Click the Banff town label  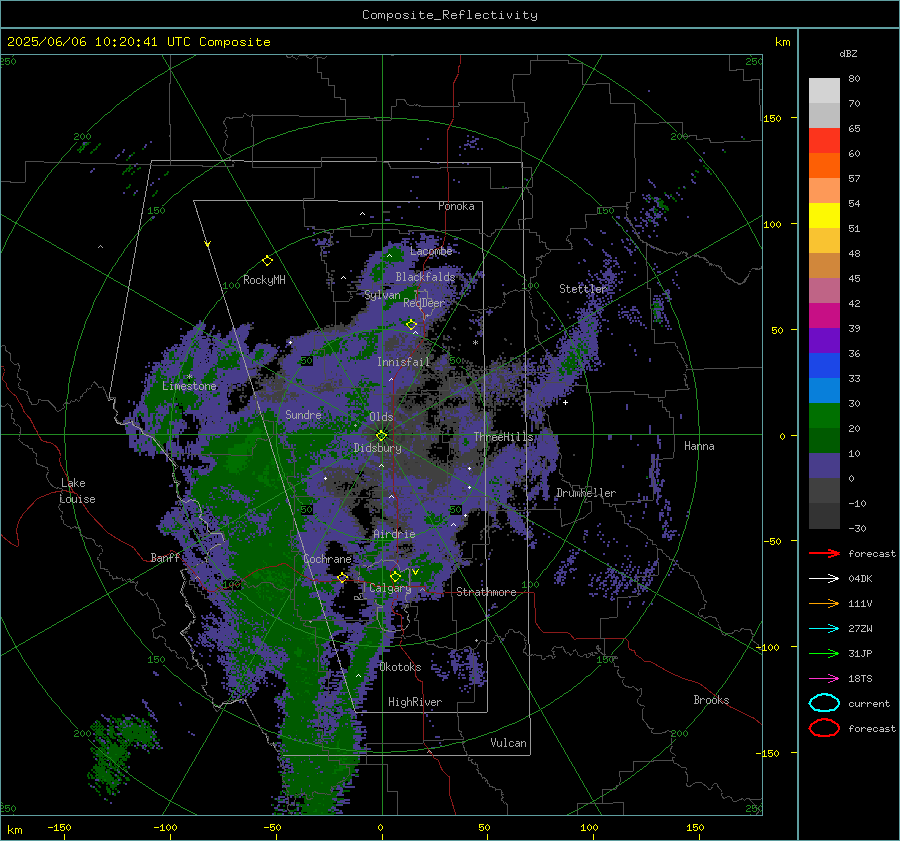[x=165, y=557]
